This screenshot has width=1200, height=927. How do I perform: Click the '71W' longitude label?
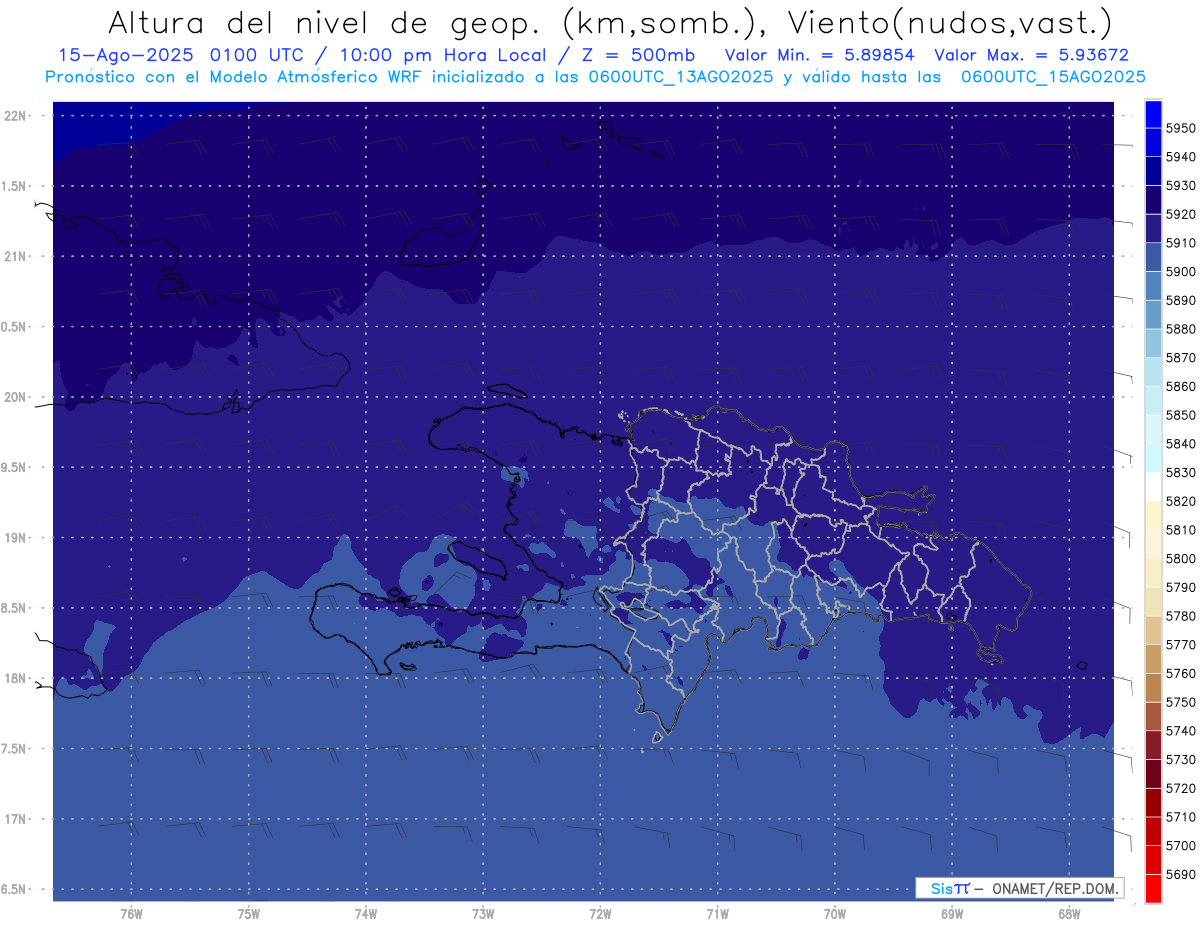pos(717,914)
